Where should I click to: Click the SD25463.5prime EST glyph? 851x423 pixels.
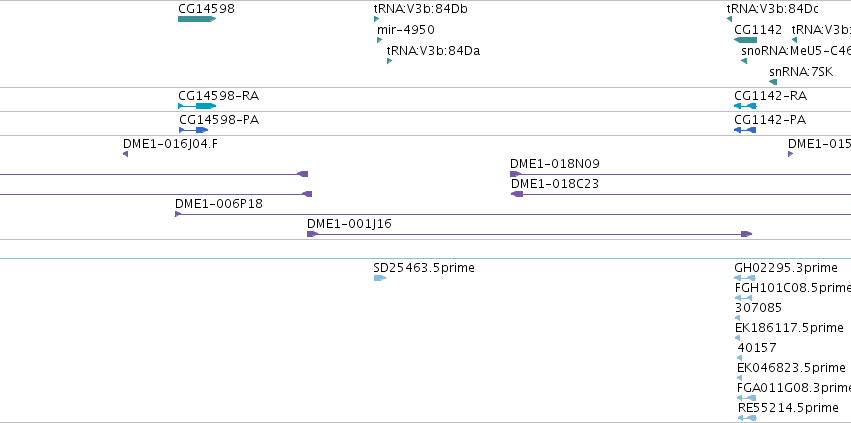380,278
